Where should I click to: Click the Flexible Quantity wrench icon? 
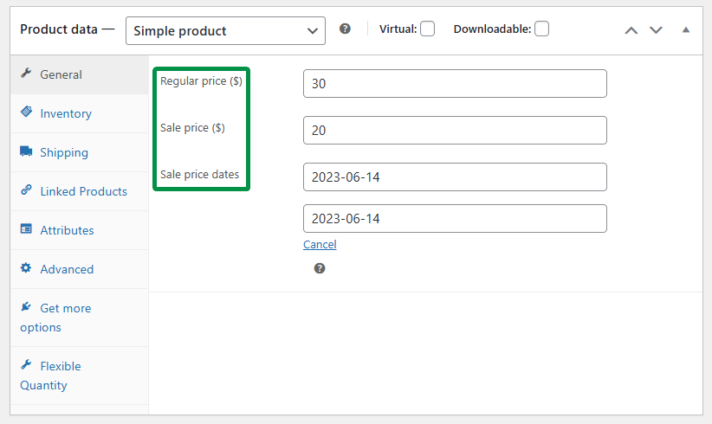(26, 365)
